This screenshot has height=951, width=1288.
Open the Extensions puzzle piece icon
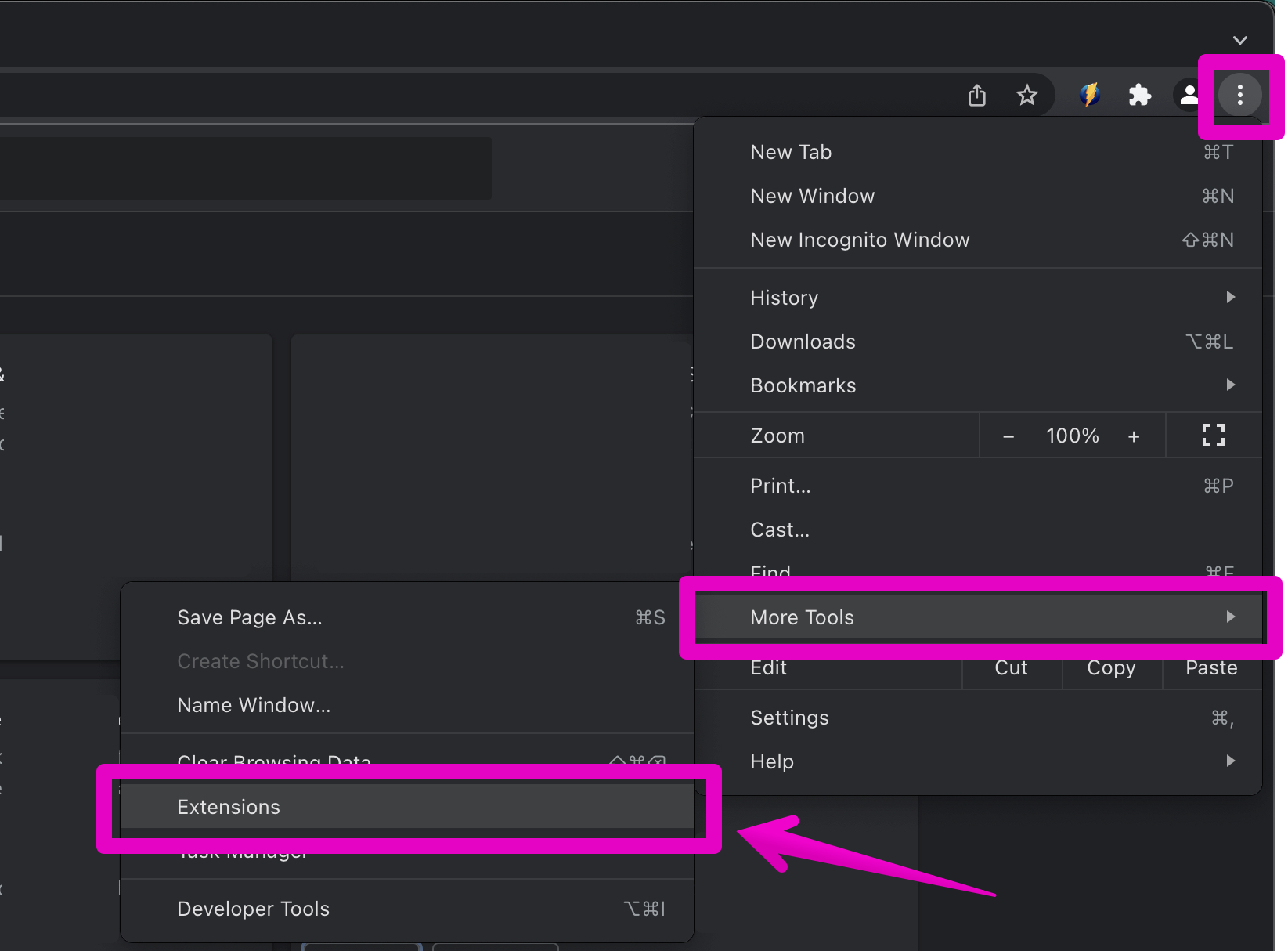coord(1139,96)
